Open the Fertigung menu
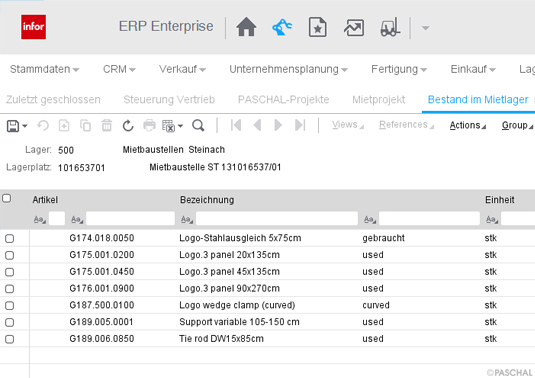 pos(399,69)
